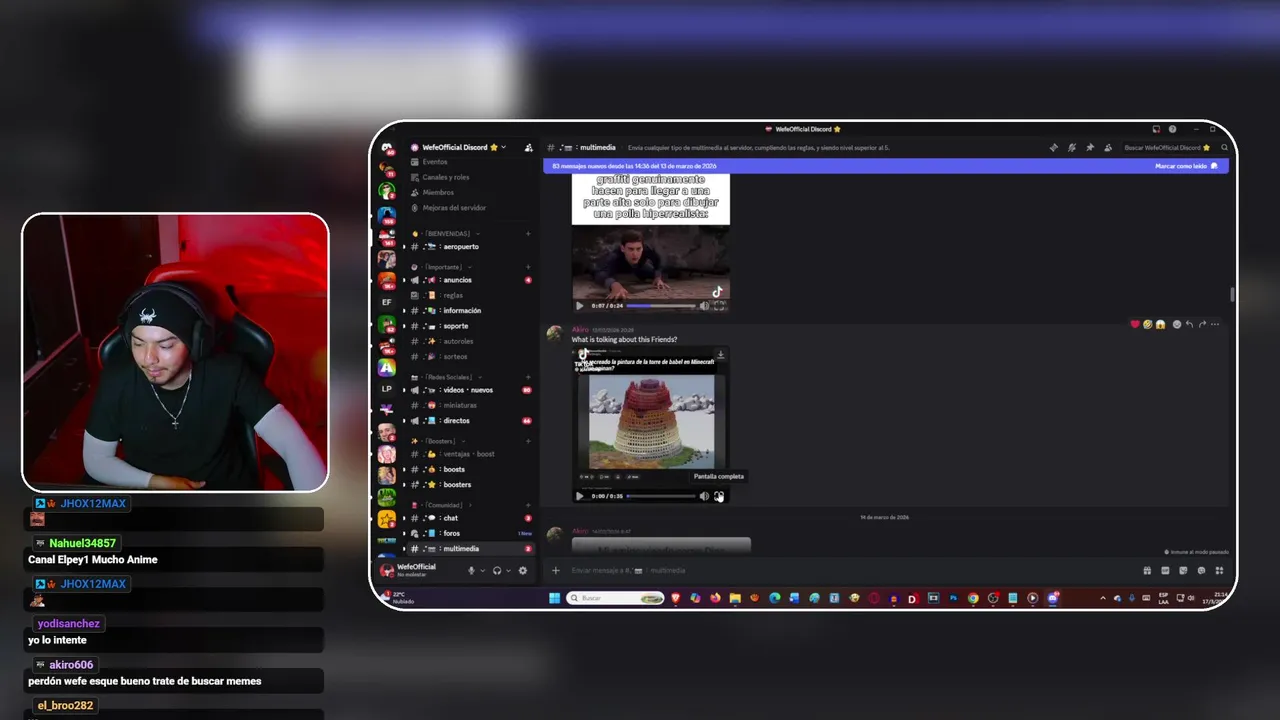Open emoji picker in message bar
The image size is (1280, 720).
[x=1201, y=570]
